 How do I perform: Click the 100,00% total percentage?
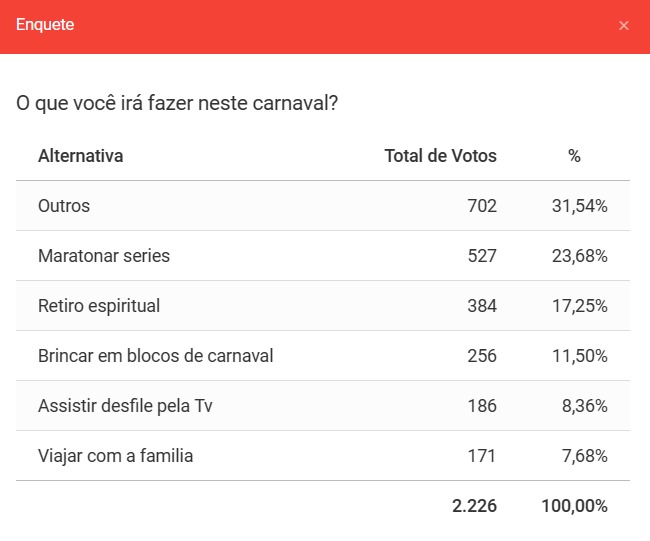[x=574, y=506]
